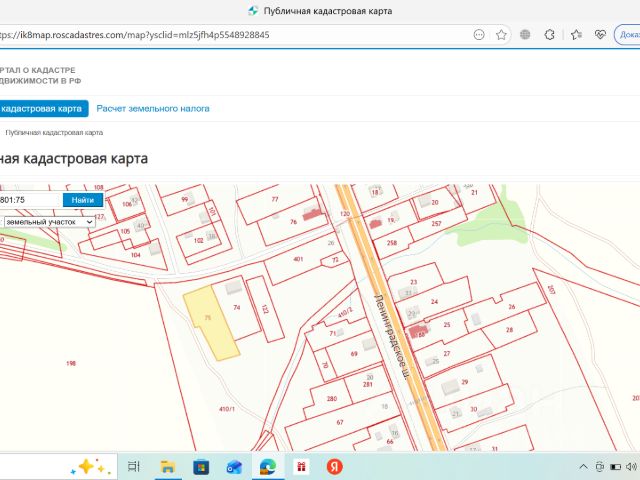Click parcel 122 on the map
Screen dimensions: 640x480
(265, 309)
